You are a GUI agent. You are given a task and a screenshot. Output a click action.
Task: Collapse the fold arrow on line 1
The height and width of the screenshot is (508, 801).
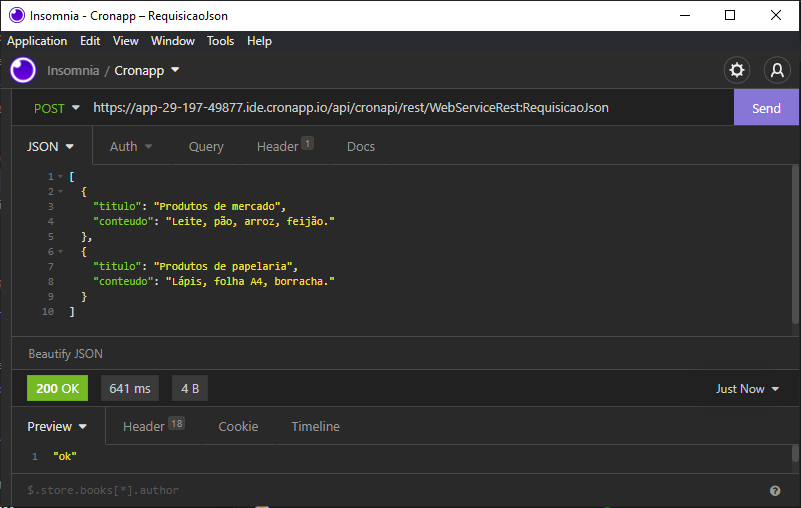pyautogui.click(x=60, y=176)
